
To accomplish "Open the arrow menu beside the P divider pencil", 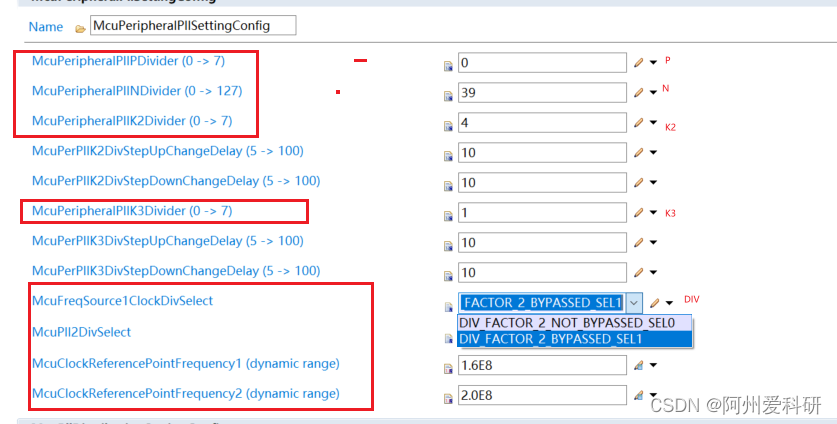I will pos(653,63).
